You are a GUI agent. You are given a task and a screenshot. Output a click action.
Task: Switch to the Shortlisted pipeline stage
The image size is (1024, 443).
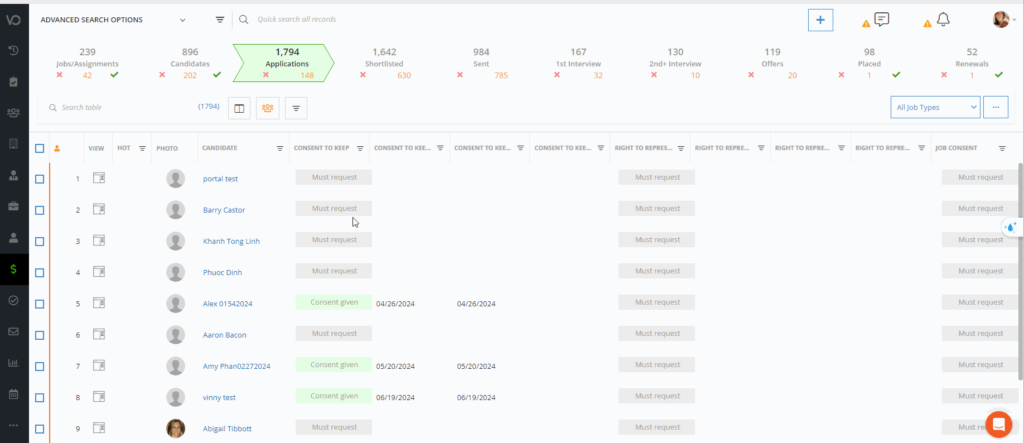click(x=384, y=63)
